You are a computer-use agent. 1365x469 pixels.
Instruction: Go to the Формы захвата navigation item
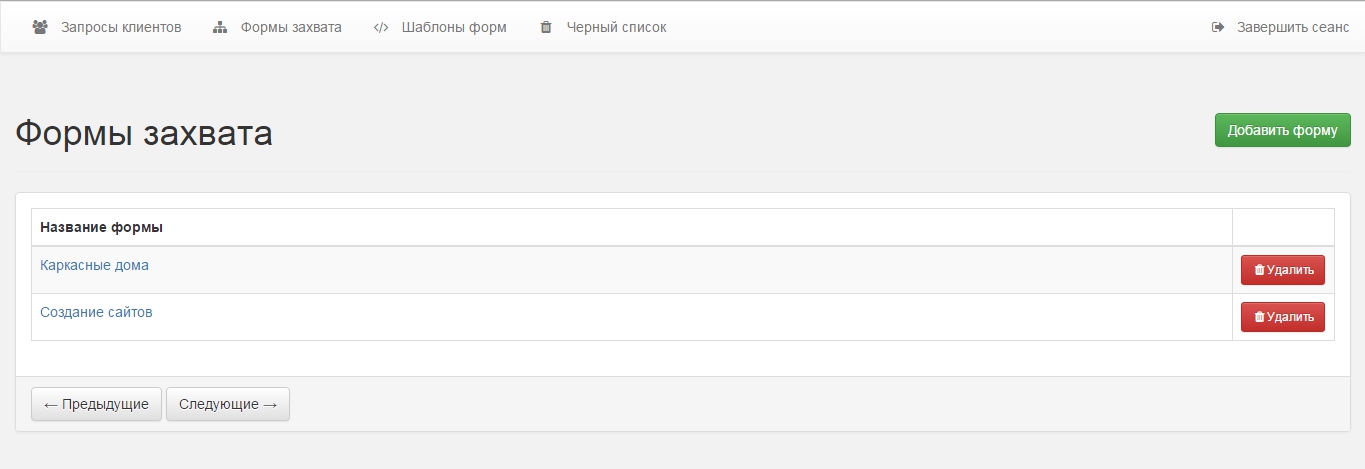coord(291,27)
